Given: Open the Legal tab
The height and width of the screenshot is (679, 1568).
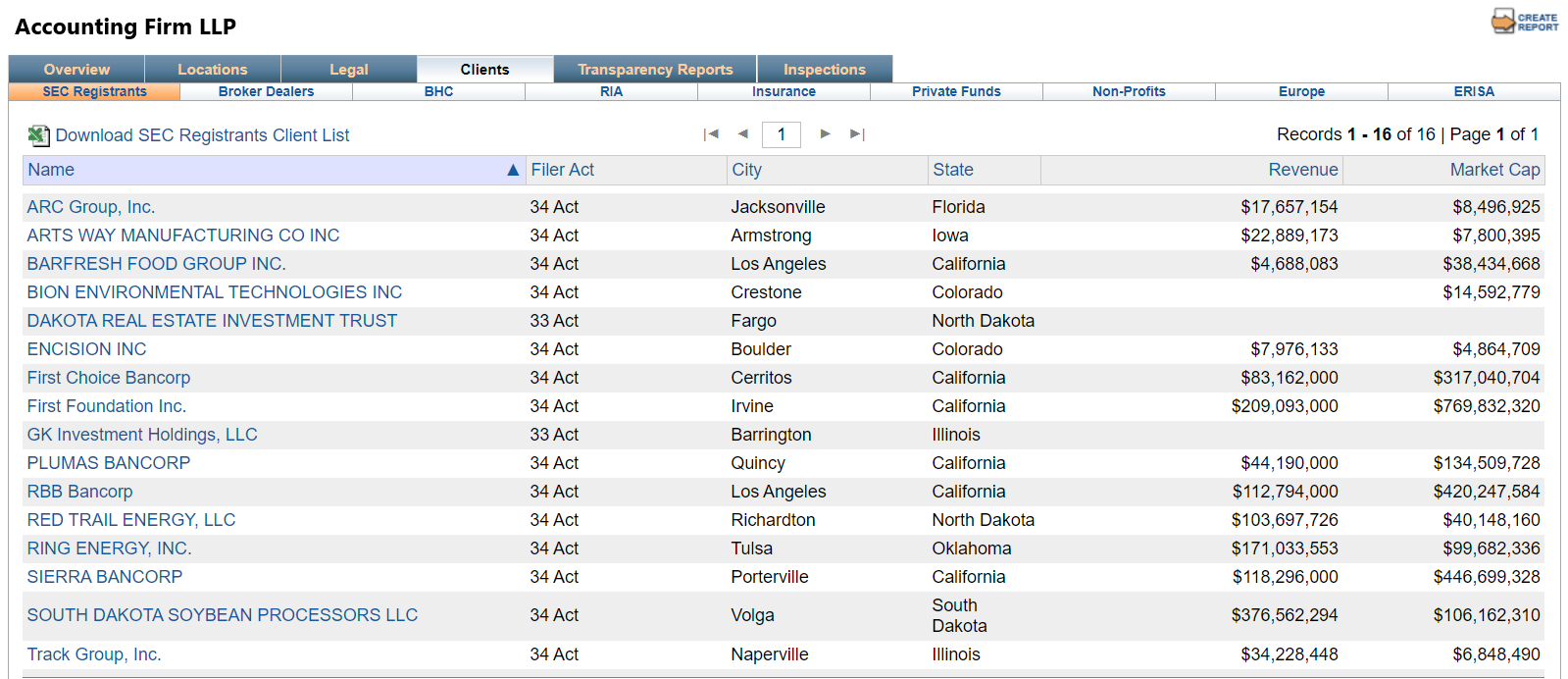Looking at the screenshot, I should pos(349,69).
